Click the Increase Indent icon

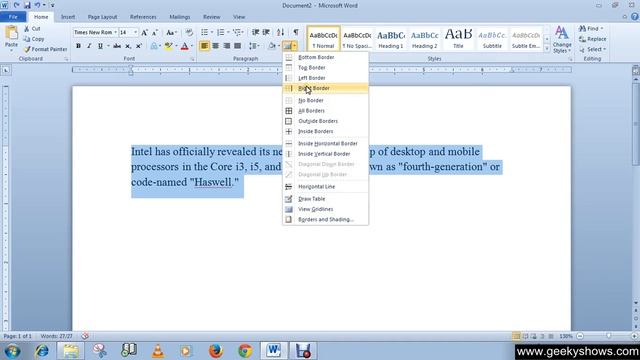coord(266,32)
